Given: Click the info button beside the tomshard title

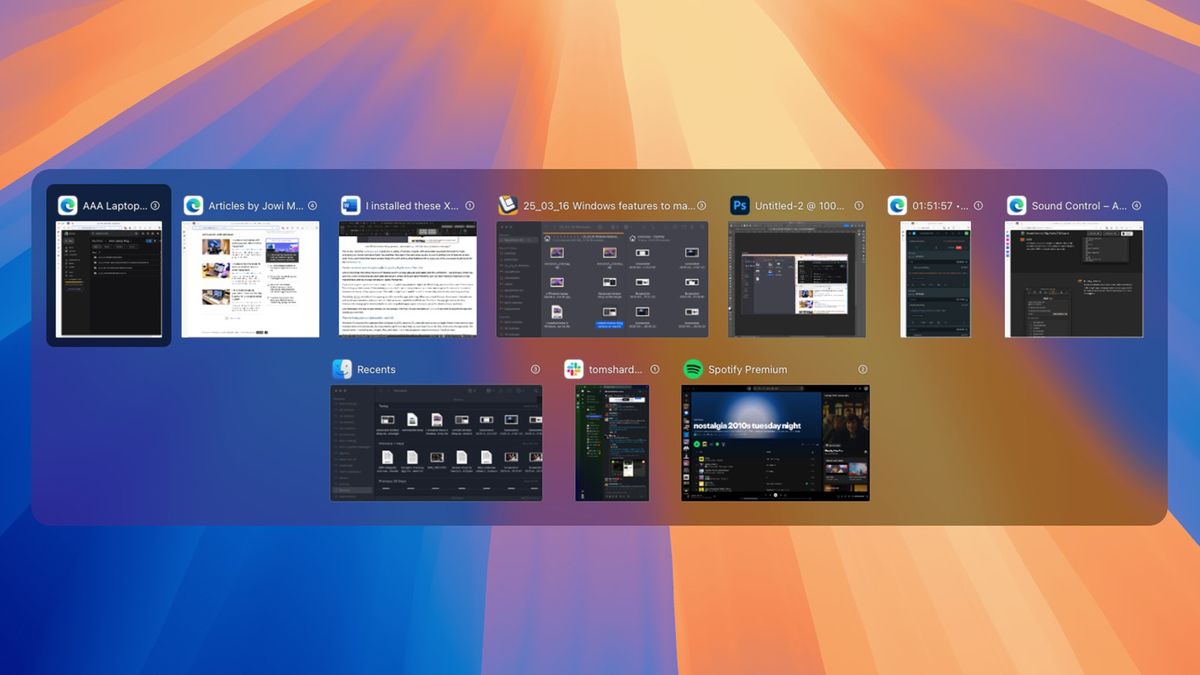Looking at the screenshot, I should point(655,368).
